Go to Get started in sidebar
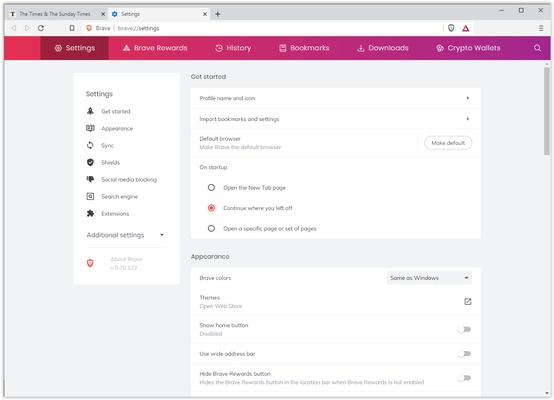Viewport: 554px width, 400px height. (116, 111)
